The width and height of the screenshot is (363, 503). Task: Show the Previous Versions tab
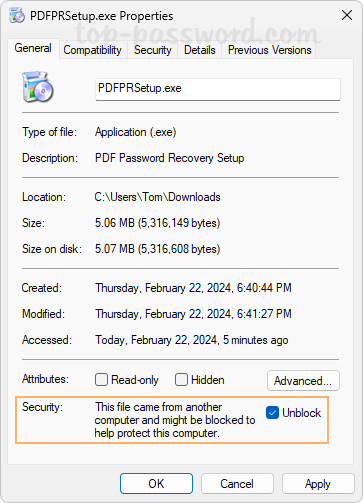coord(269,50)
